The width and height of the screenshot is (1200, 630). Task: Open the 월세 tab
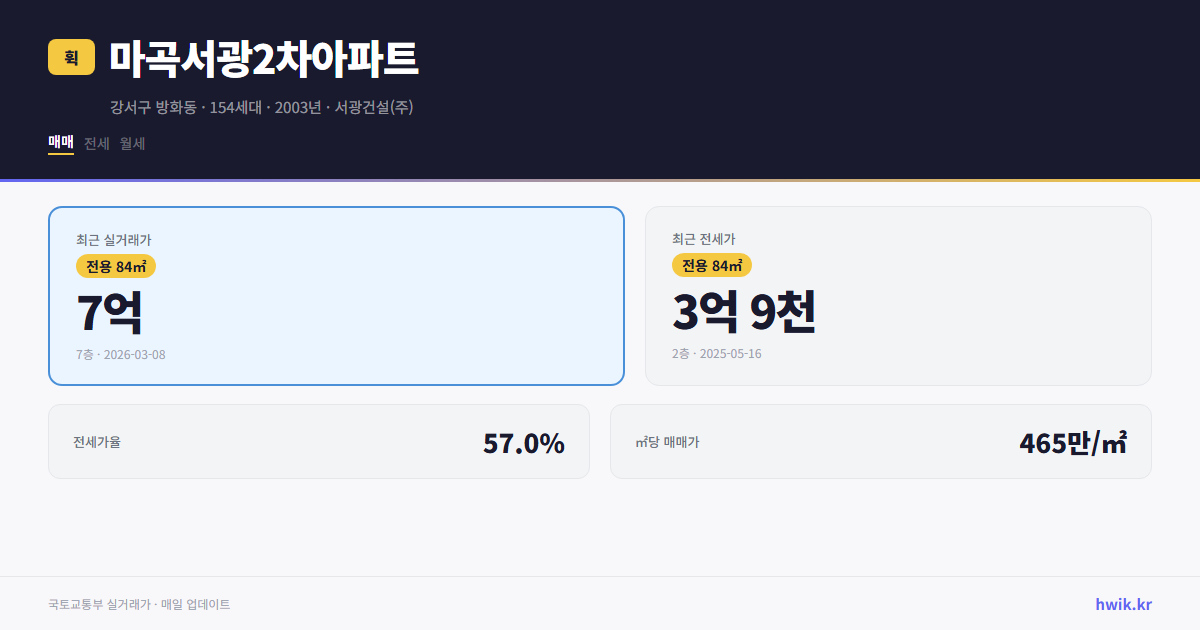coord(131,143)
